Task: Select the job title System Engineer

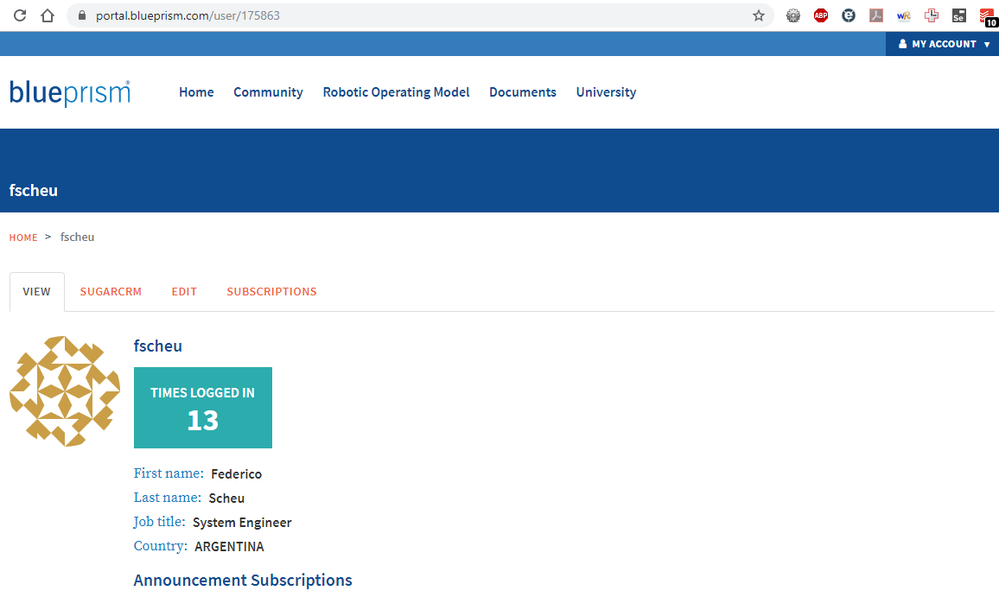Action: pyautogui.click(x=242, y=523)
